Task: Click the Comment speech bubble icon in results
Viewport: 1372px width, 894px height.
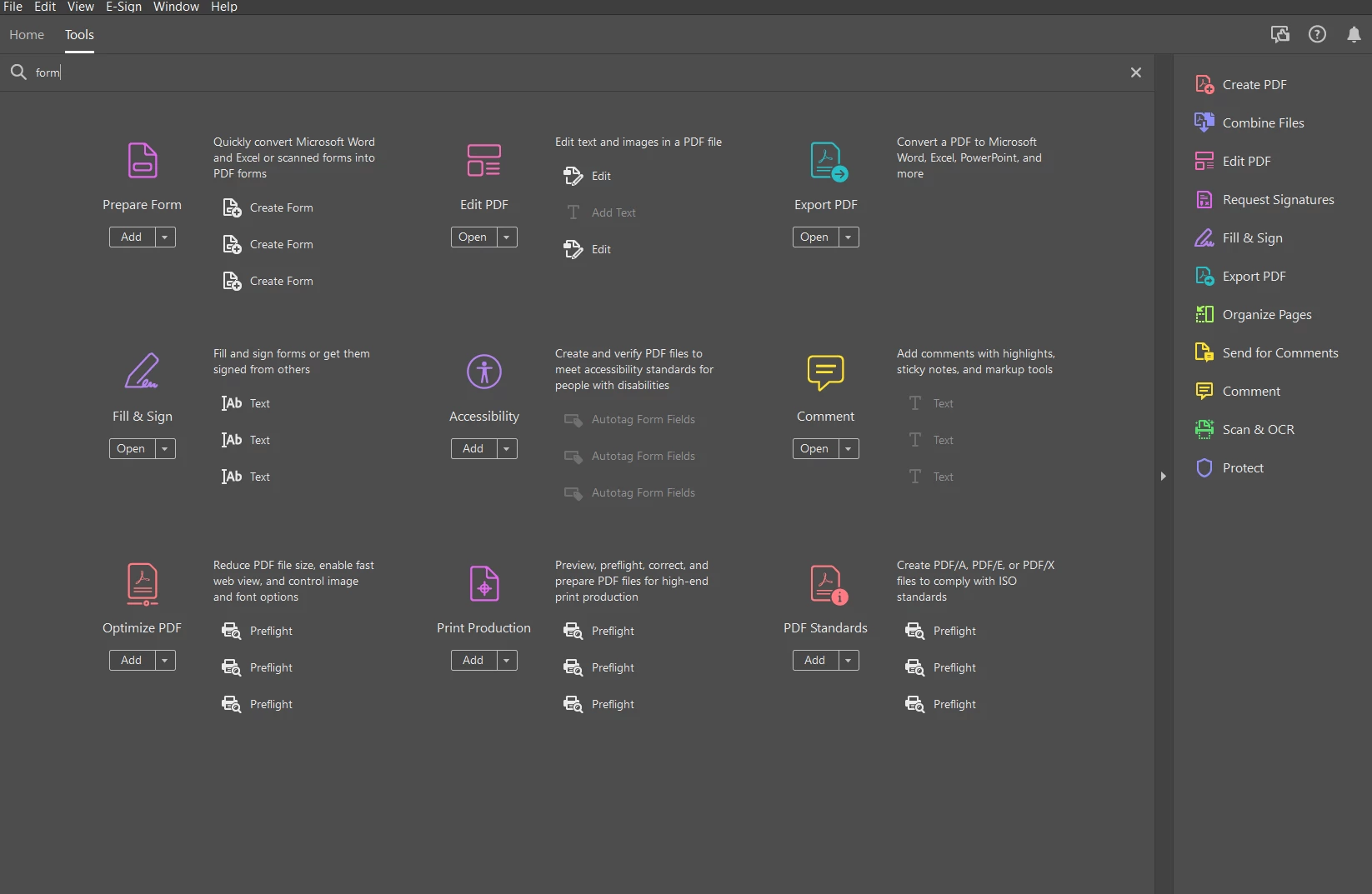Action: coord(826,372)
